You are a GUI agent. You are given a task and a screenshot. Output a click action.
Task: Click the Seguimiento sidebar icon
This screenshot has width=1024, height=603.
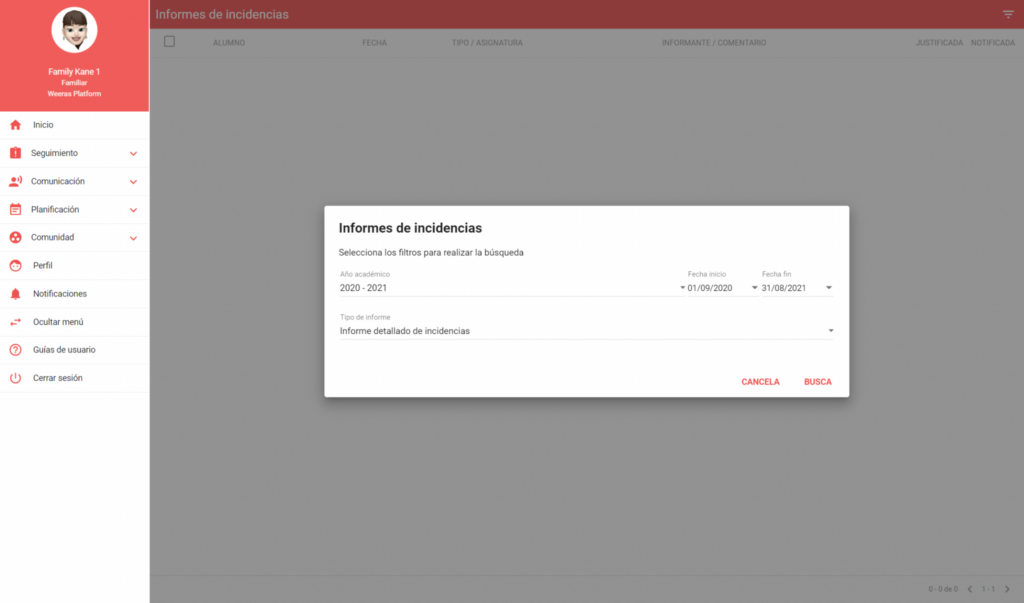click(15, 153)
